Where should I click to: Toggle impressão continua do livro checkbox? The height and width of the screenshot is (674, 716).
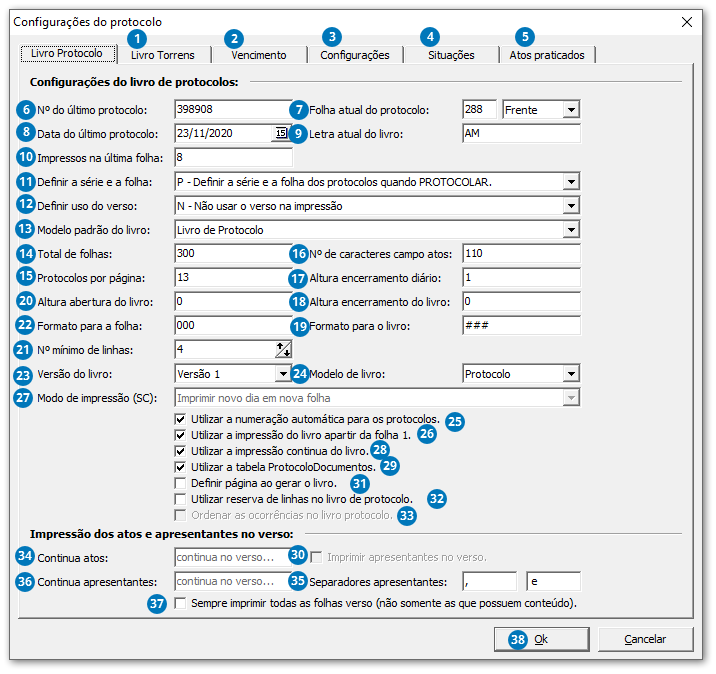coord(180,451)
